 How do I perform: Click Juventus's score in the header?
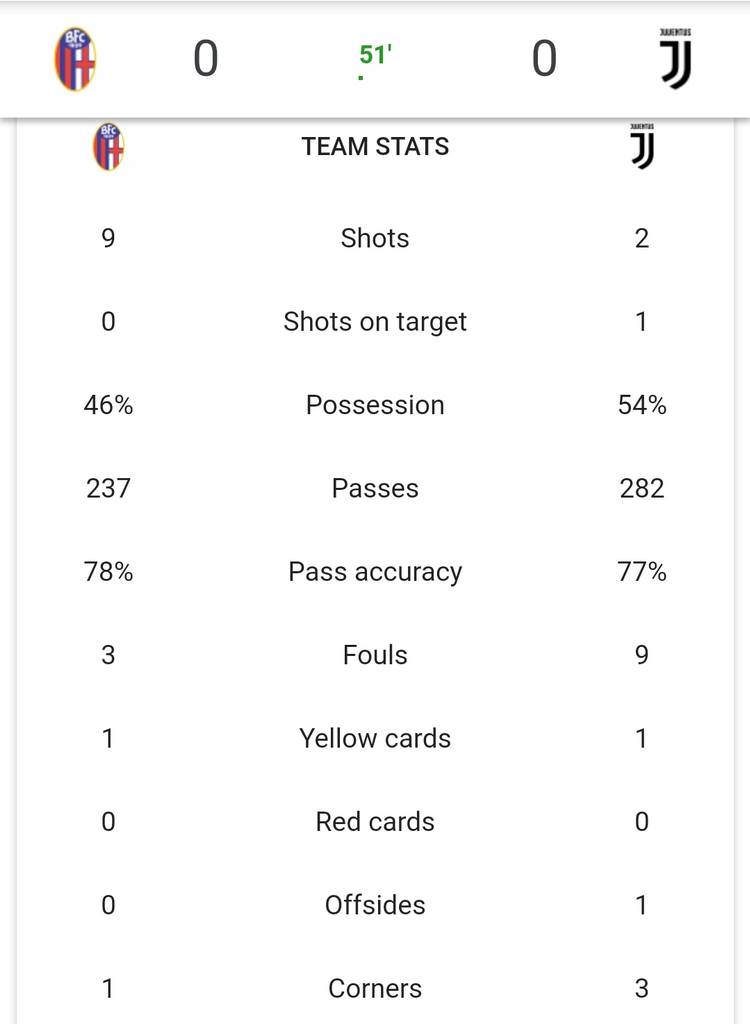point(544,60)
